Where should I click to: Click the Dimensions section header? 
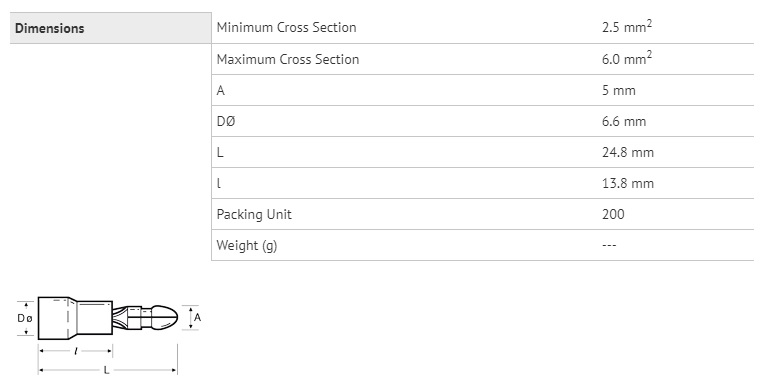(x=50, y=28)
